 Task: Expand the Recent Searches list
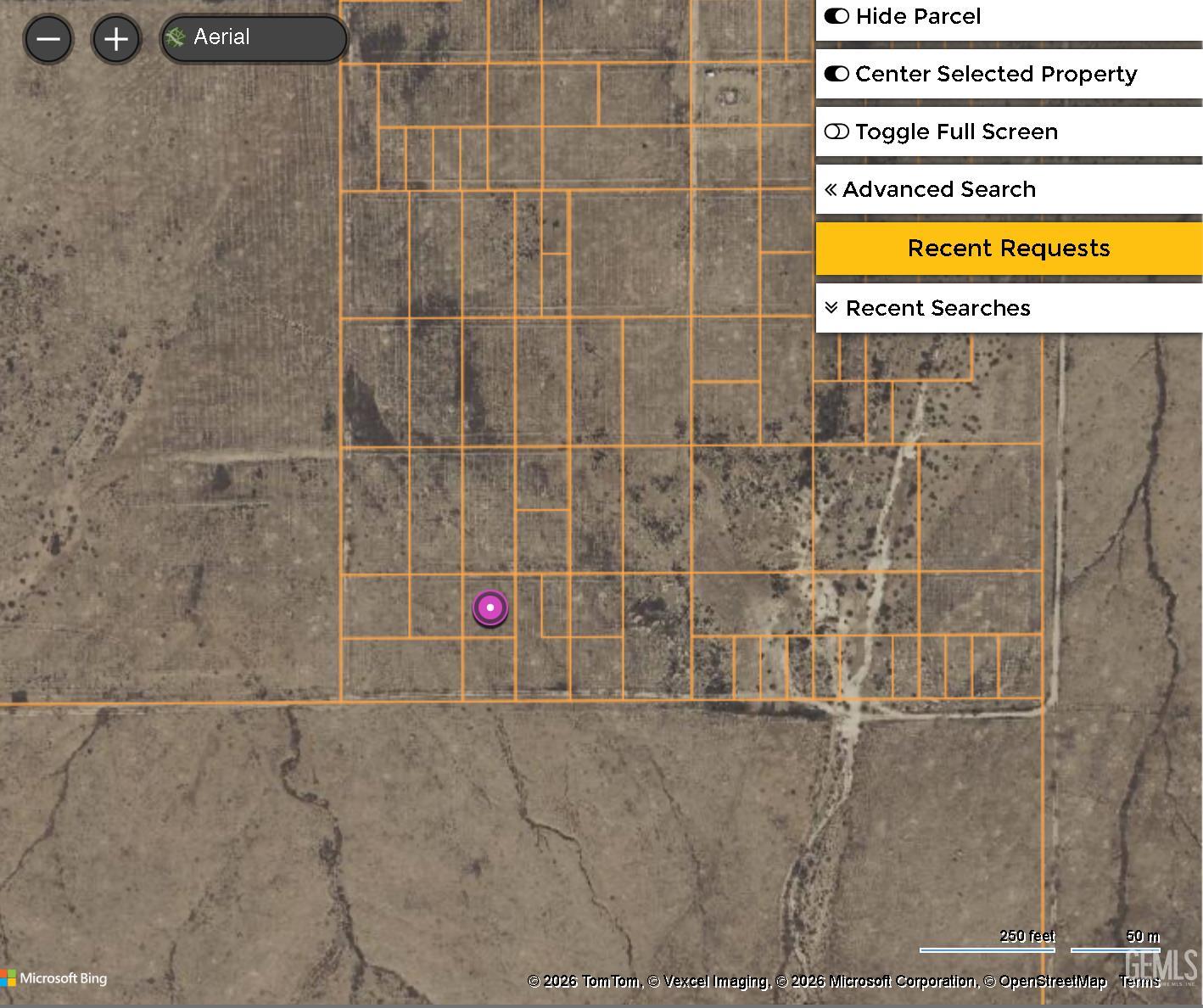pyautogui.click(x=1009, y=308)
